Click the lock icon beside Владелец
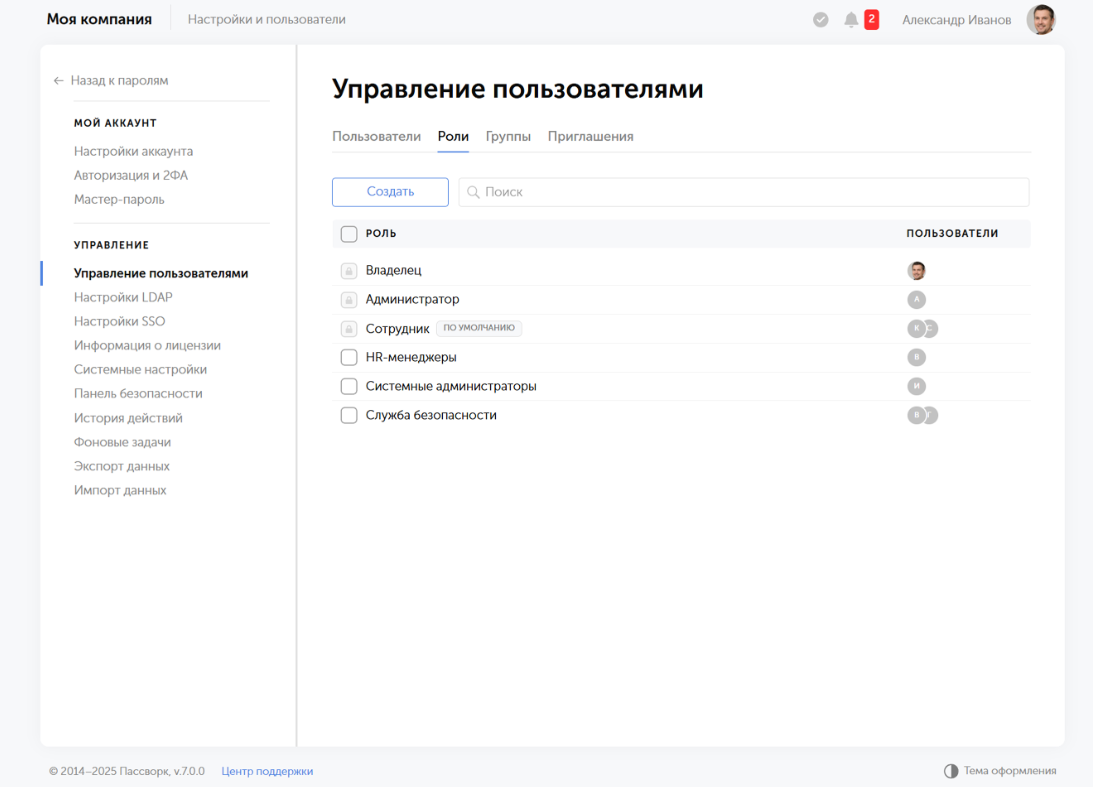This screenshot has width=1093, height=787. pyautogui.click(x=349, y=270)
